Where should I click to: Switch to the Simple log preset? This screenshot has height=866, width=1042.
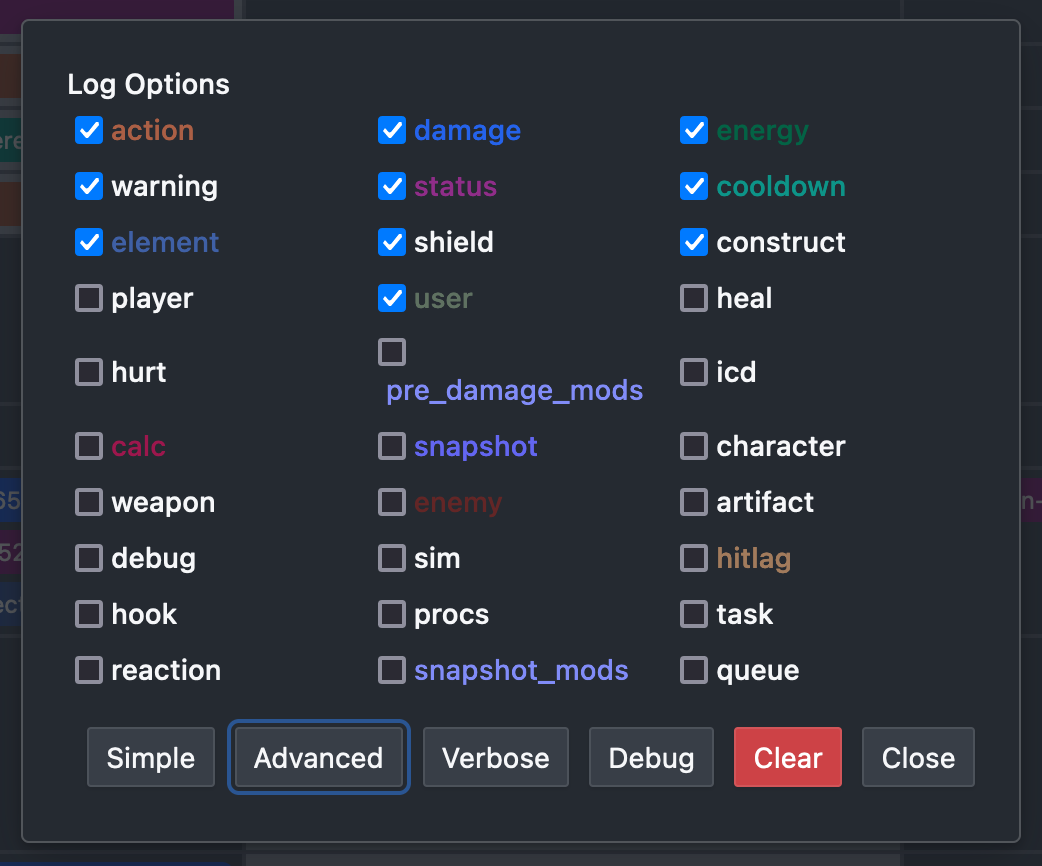(x=150, y=757)
